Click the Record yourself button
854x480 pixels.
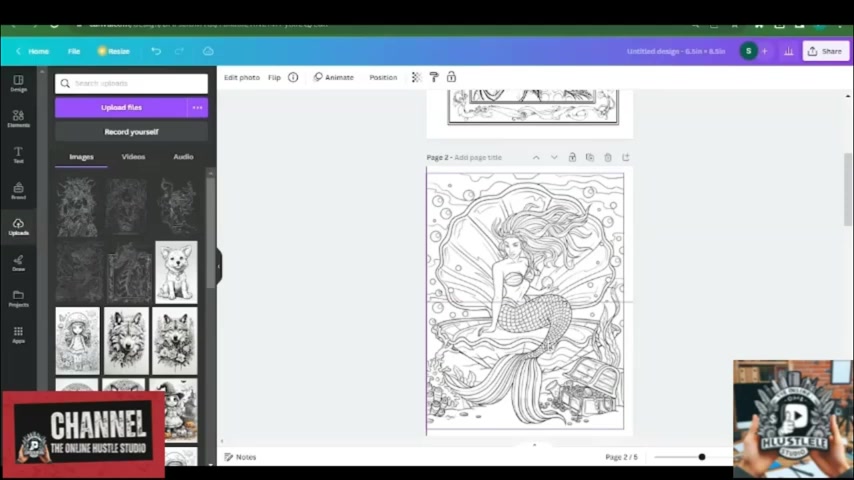point(131,132)
